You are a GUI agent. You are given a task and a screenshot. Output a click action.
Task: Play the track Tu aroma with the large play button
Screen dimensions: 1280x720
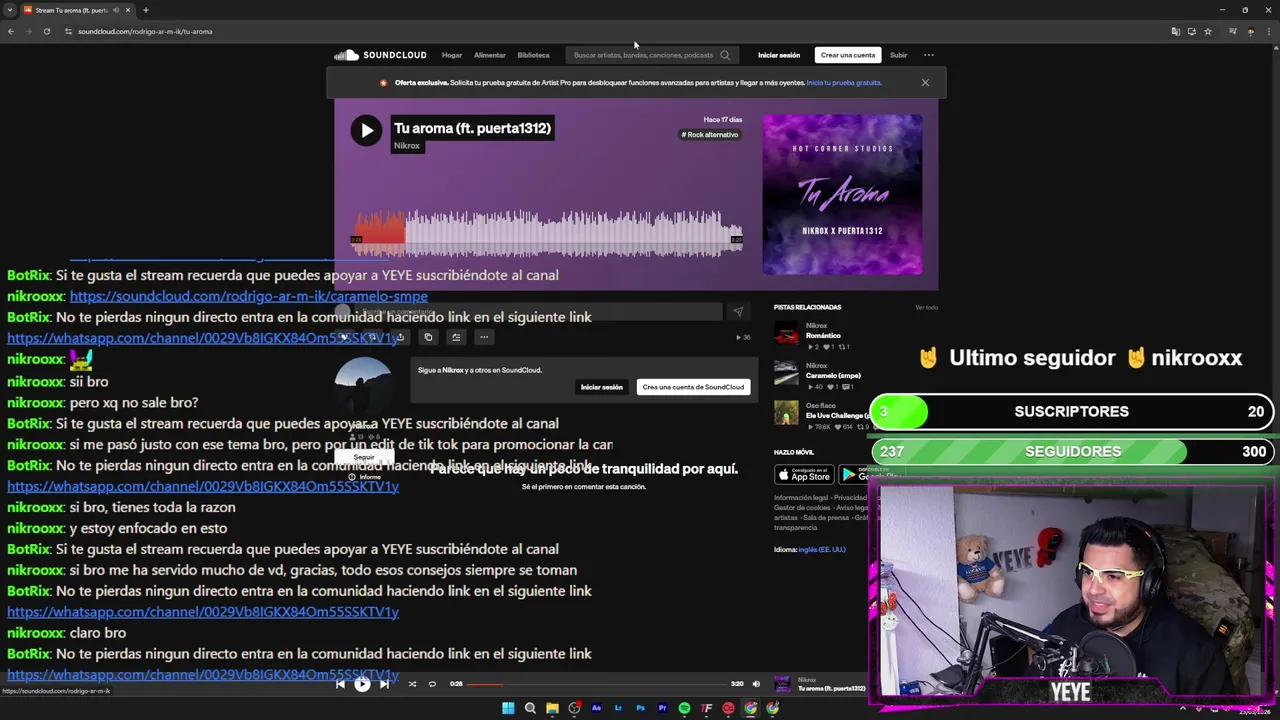click(366, 130)
